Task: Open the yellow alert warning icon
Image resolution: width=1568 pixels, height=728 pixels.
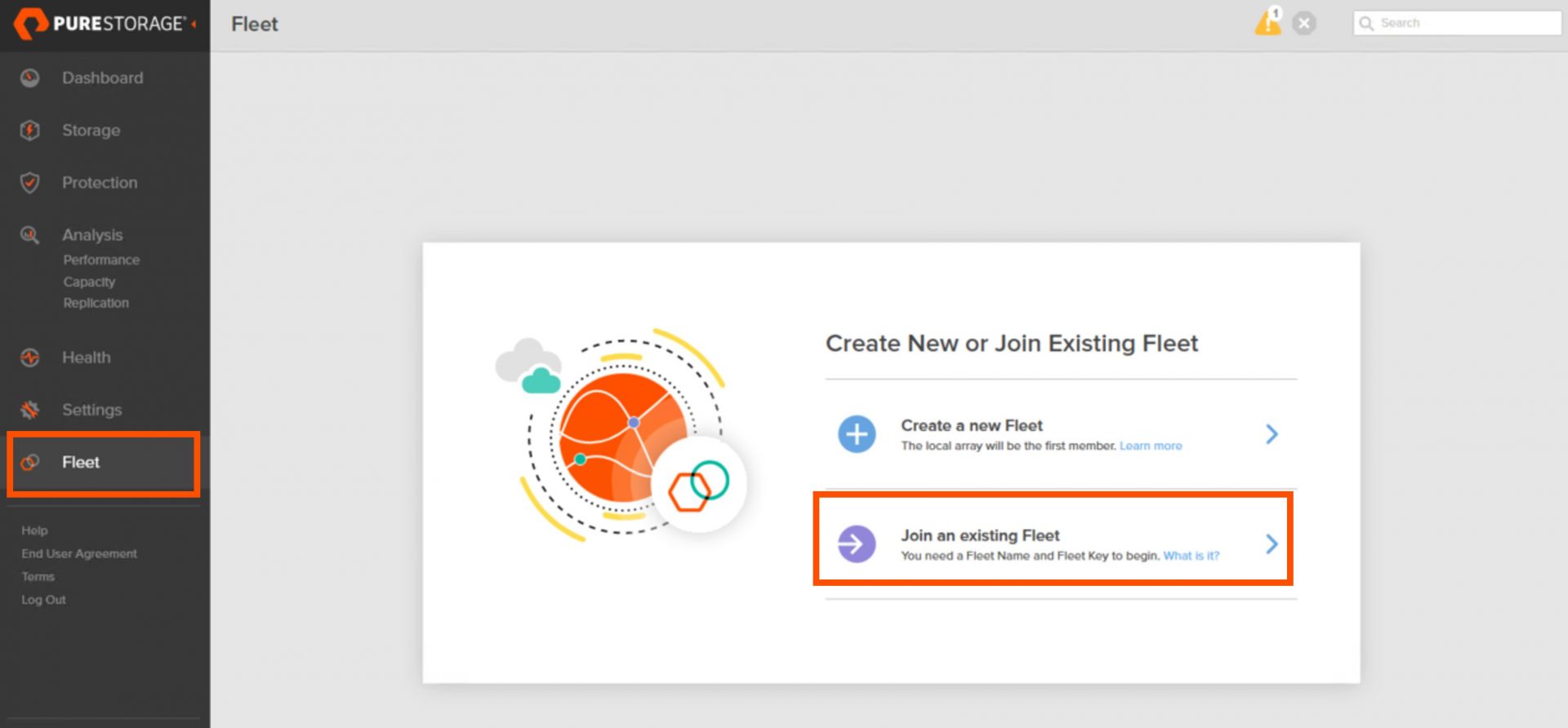Action: click(x=1268, y=22)
